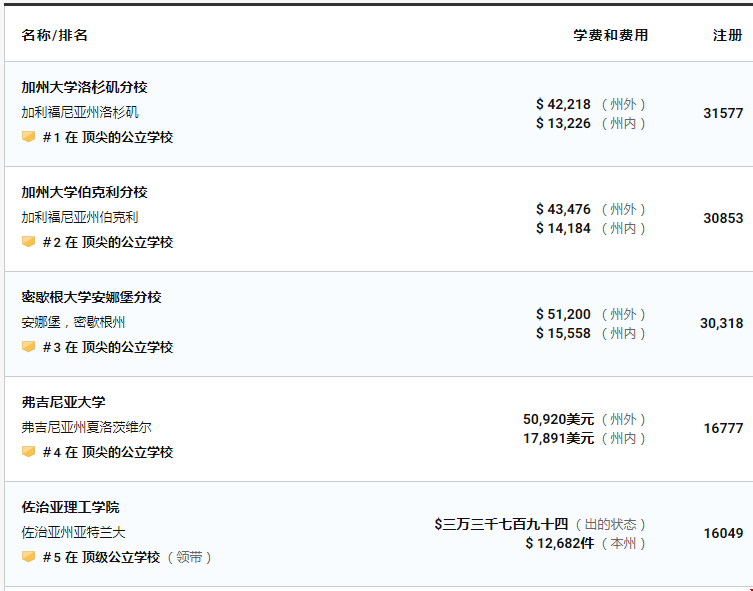This screenshot has width=753, height=591.
Task: Select tuition value $ 43,476
Action: pyautogui.click(x=563, y=209)
